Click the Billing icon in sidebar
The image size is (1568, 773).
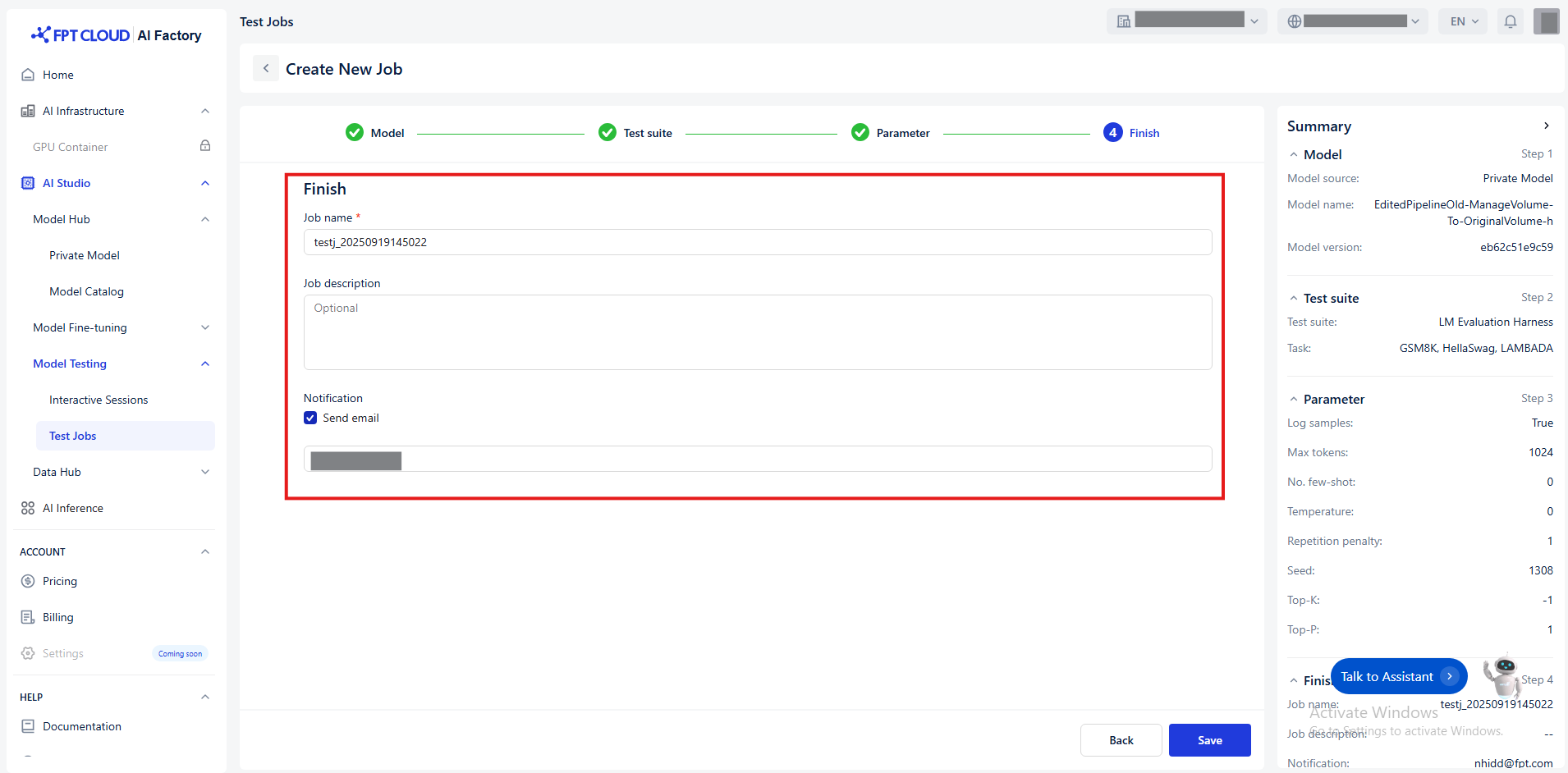(x=28, y=617)
